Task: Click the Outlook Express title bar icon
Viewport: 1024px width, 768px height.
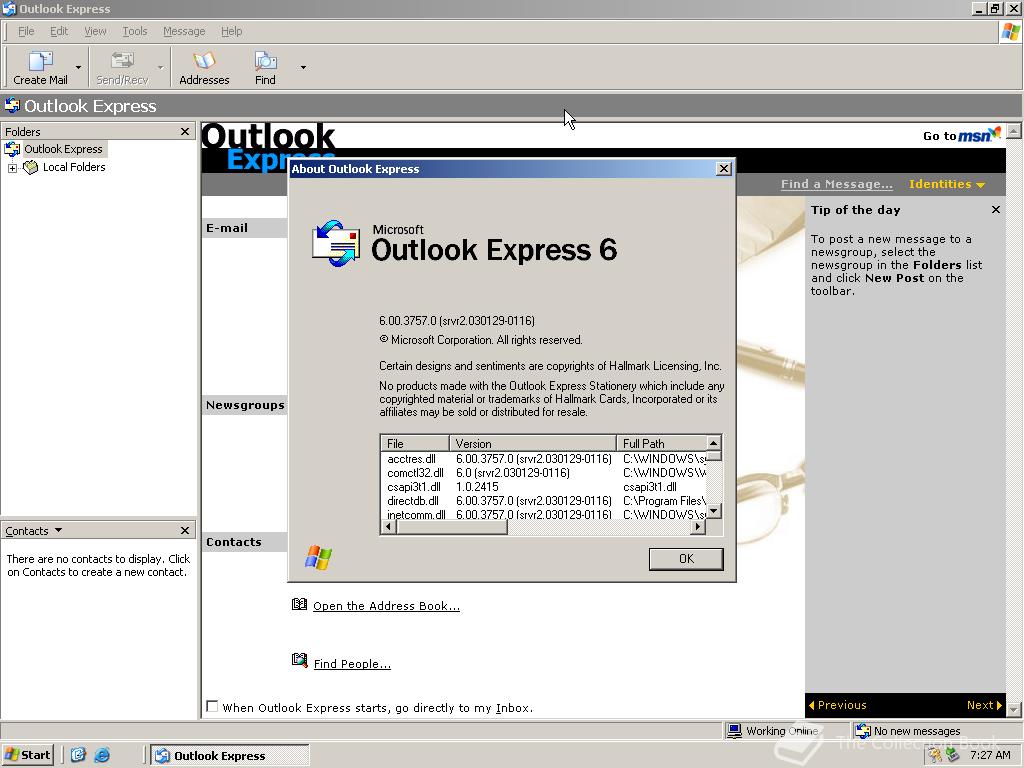Action: point(9,8)
